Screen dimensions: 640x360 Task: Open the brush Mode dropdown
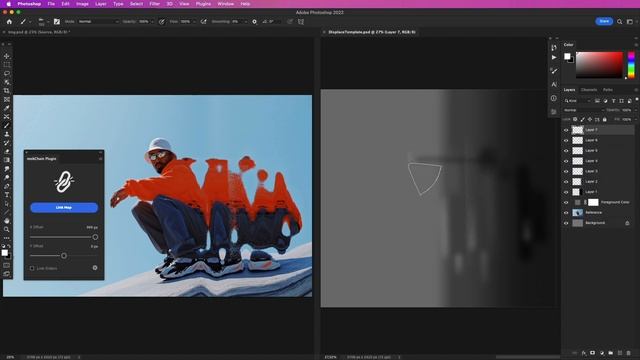pos(98,22)
